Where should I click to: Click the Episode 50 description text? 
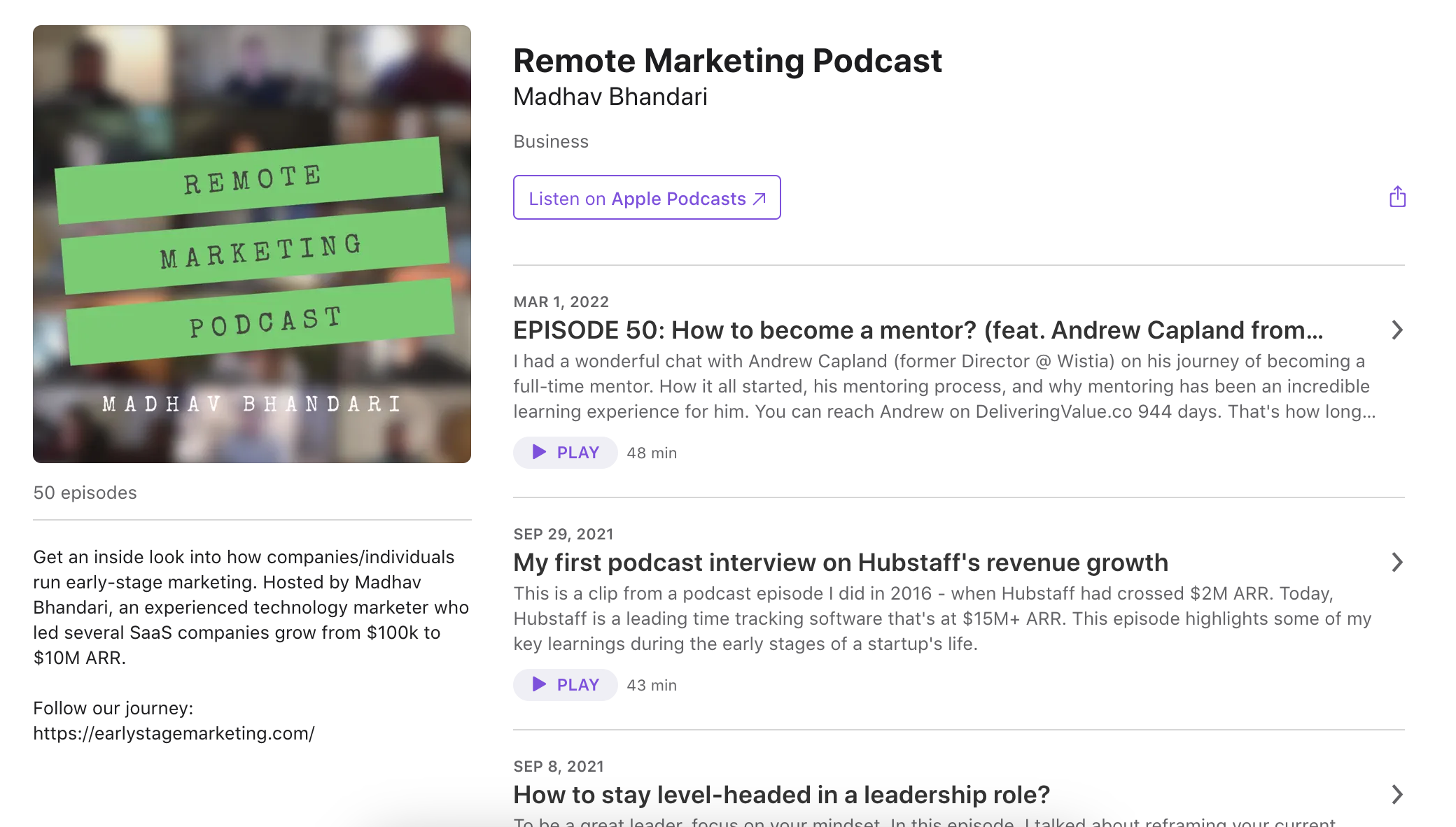pyautogui.click(x=944, y=386)
